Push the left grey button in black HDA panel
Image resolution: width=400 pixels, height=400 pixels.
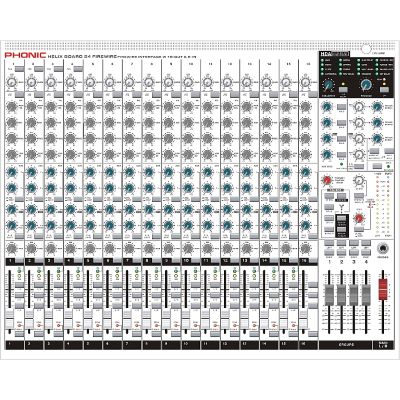(x=343, y=89)
